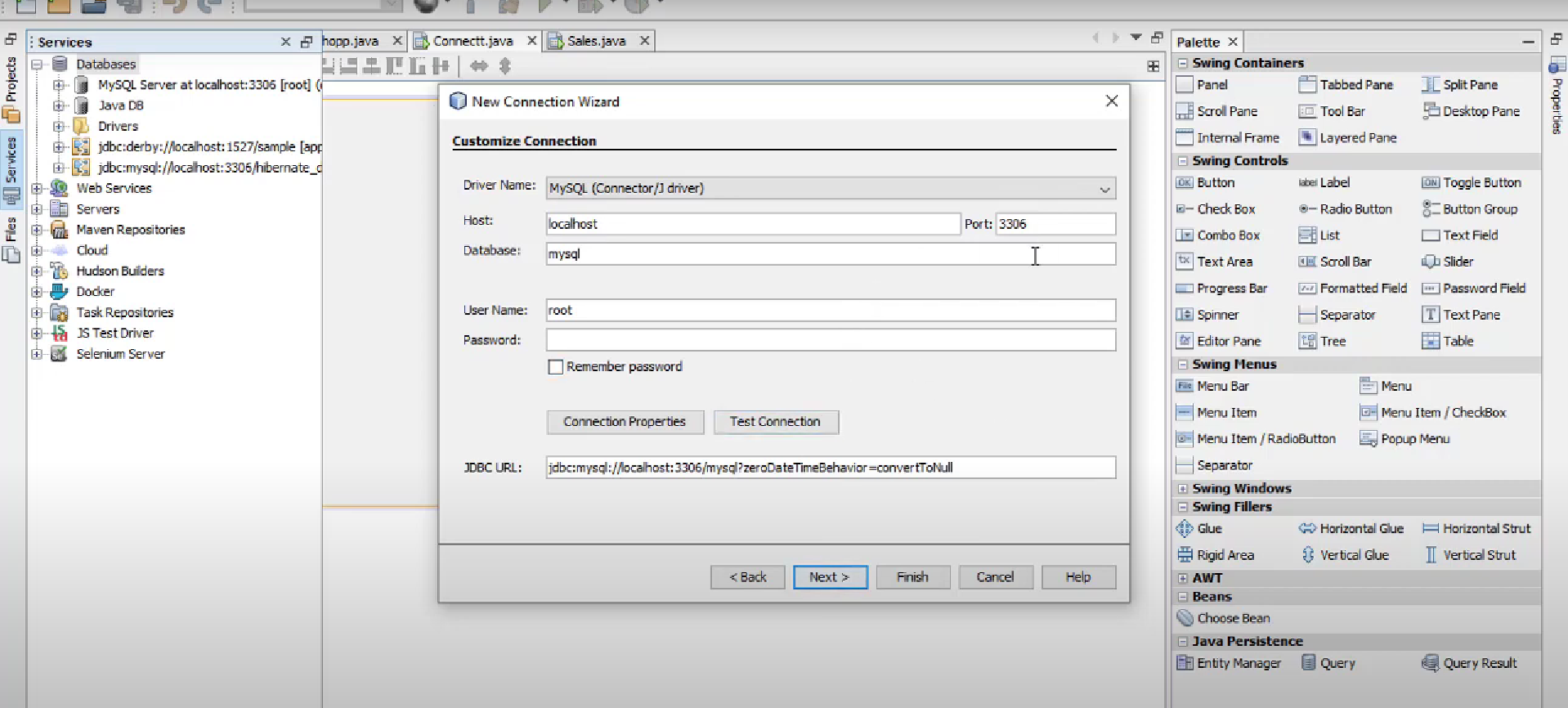The width and height of the screenshot is (1568, 708).
Task: Pick the Tabbed Pane palette icon
Action: click(x=1307, y=85)
